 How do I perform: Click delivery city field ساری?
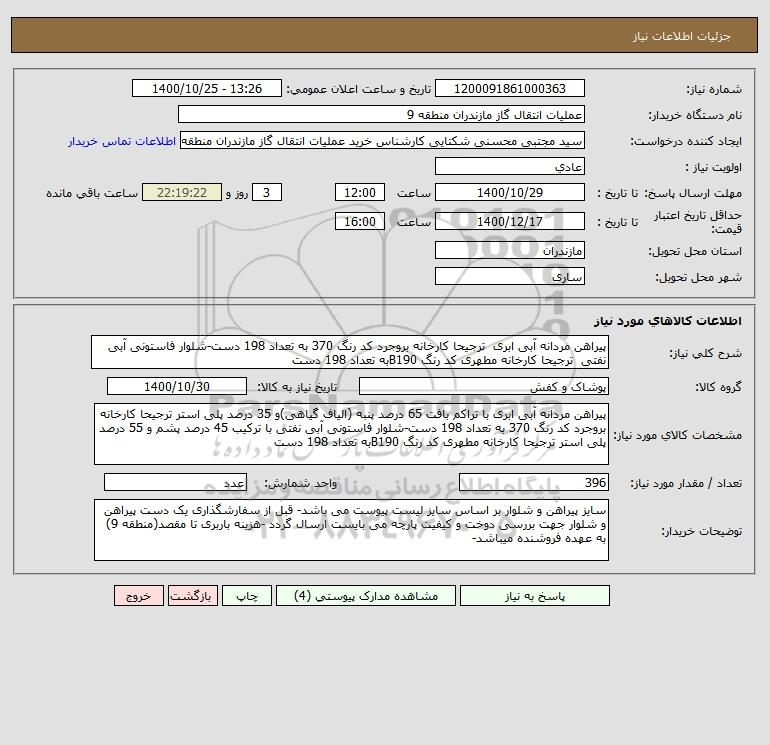(x=510, y=276)
